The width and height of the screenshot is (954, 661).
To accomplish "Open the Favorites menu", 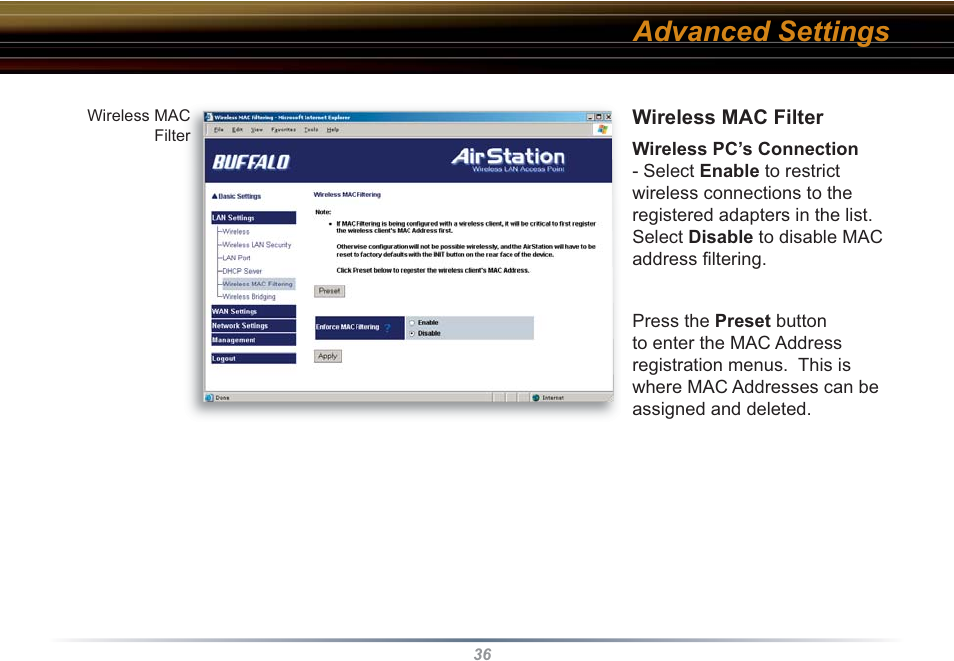I will [283, 129].
